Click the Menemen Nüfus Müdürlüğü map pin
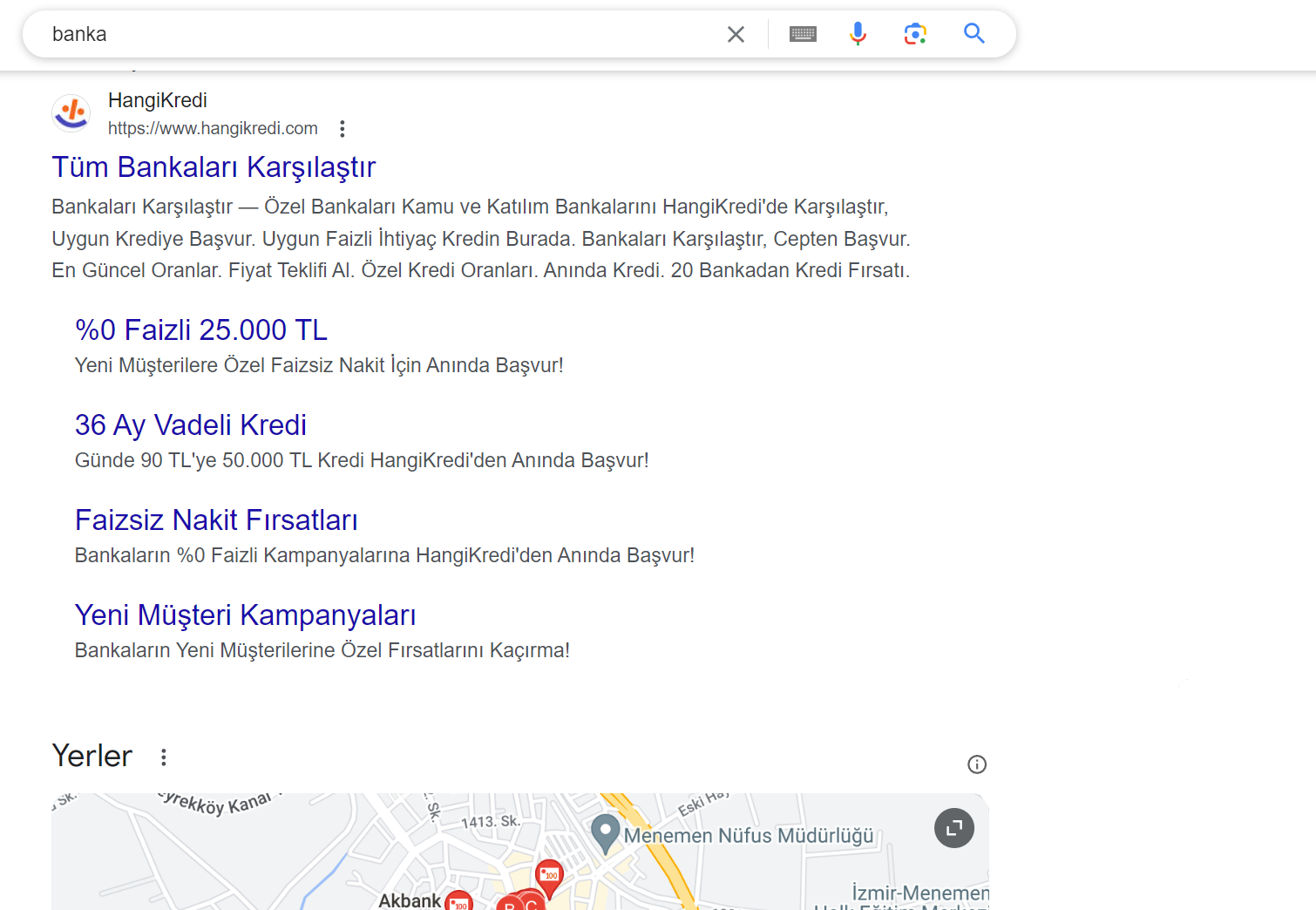The image size is (1316, 910). (606, 833)
